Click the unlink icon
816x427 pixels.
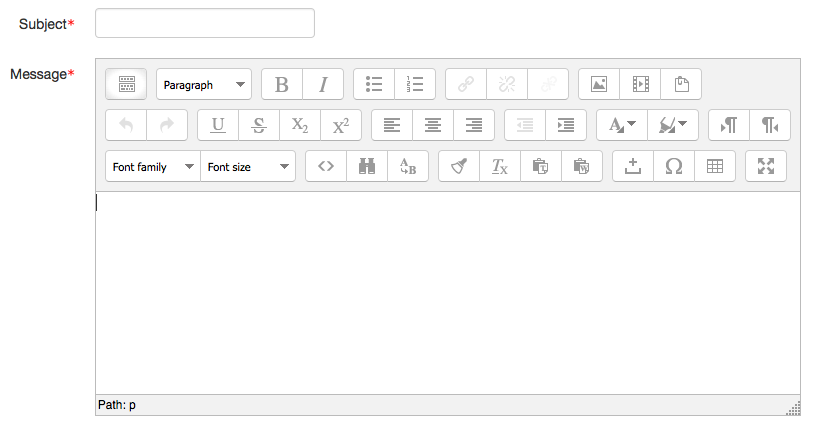coord(507,84)
